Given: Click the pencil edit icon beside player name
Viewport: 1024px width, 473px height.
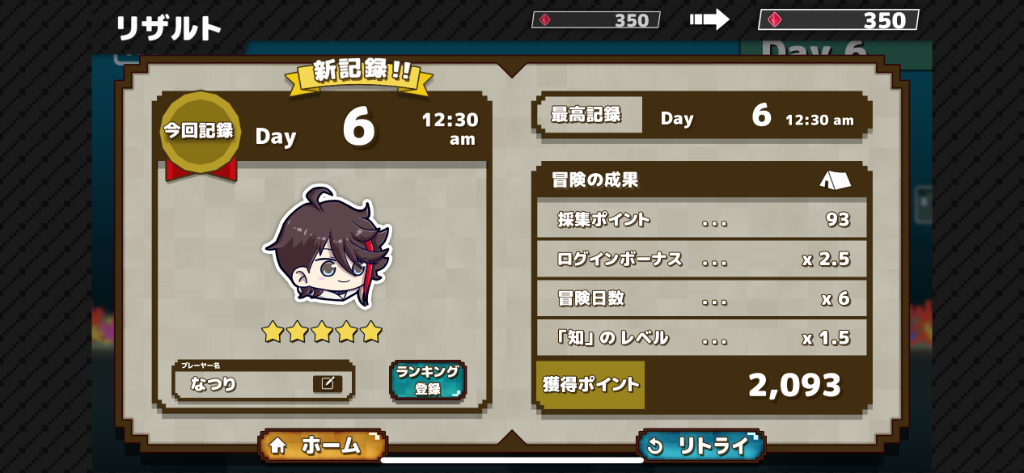Looking at the screenshot, I should pyautogui.click(x=327, y=383).
